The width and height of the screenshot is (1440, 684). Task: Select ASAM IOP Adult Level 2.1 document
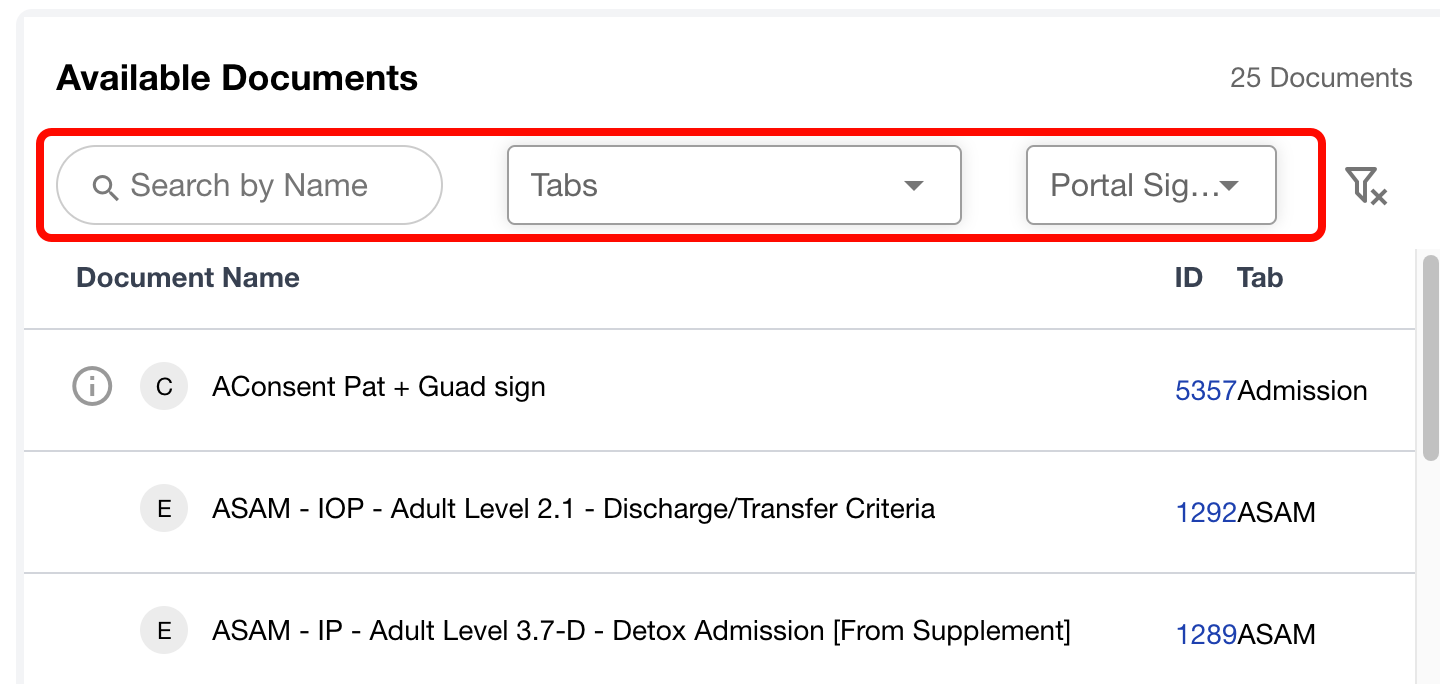click(573, 509)
